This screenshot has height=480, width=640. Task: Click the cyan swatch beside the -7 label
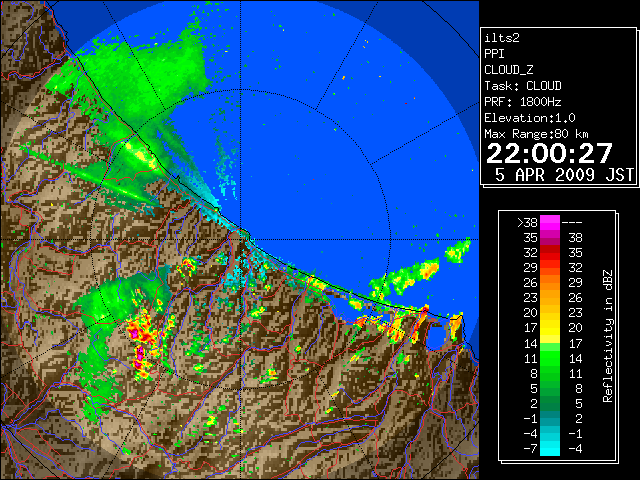pyautogui.click(x=549, y=449)
